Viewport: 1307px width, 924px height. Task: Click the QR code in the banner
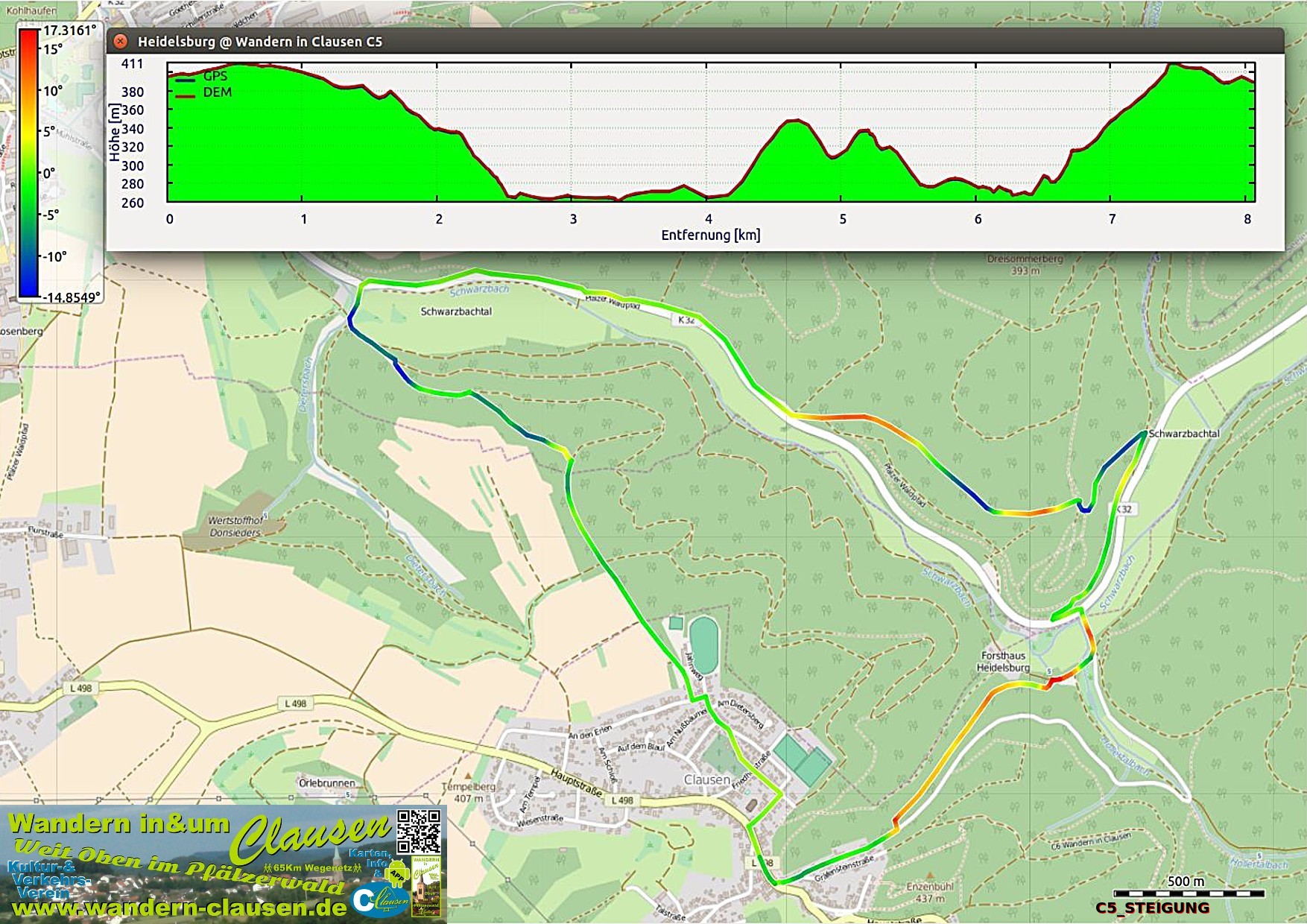(x=419, y=832)
